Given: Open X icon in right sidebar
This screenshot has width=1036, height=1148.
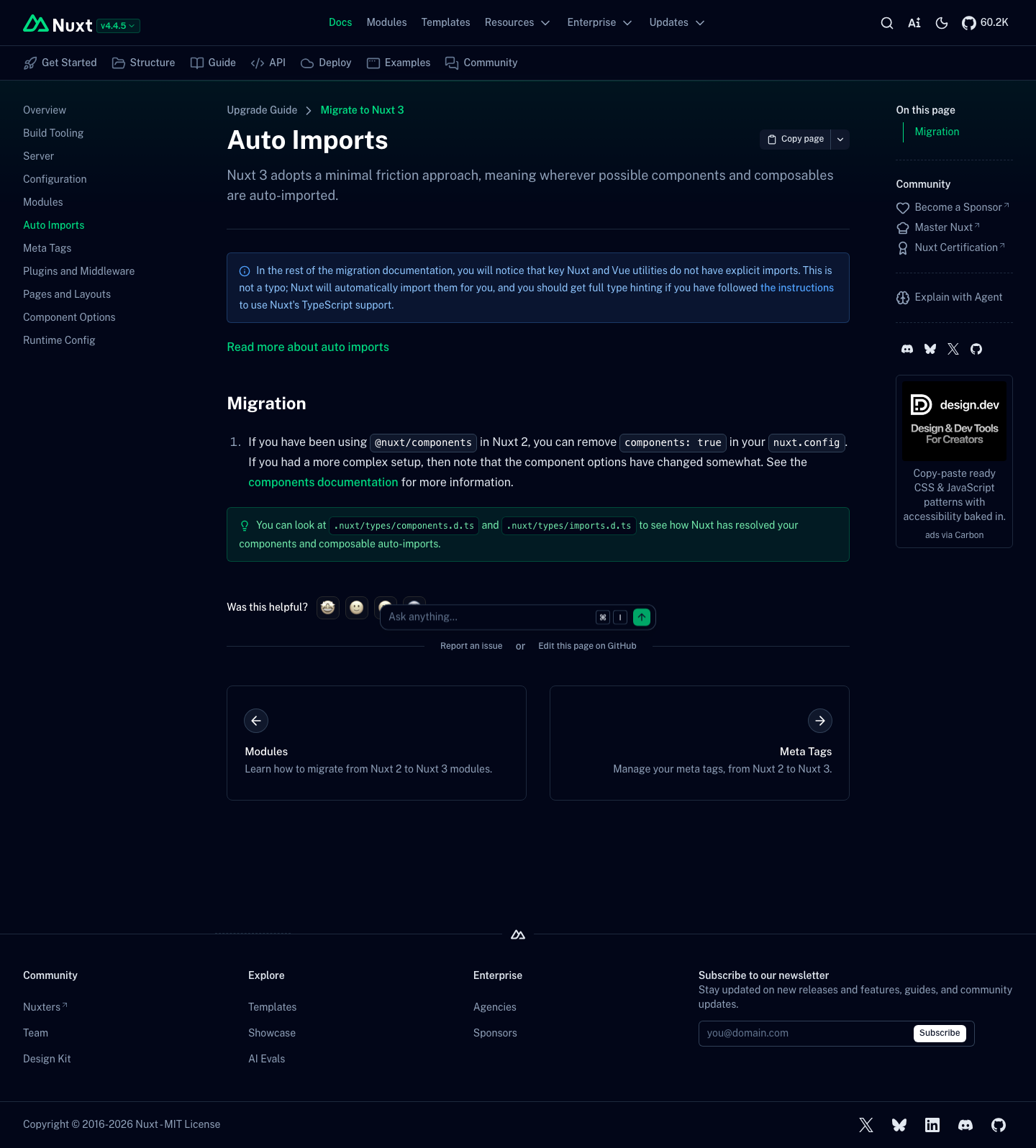Looking at the screenshot, I should 953,349.
